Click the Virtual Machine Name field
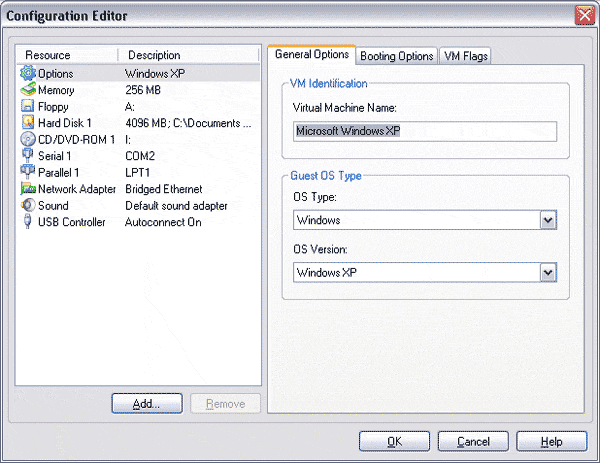Image resolution: width=600 pixels, height=463 pixels. click(425, 131)
